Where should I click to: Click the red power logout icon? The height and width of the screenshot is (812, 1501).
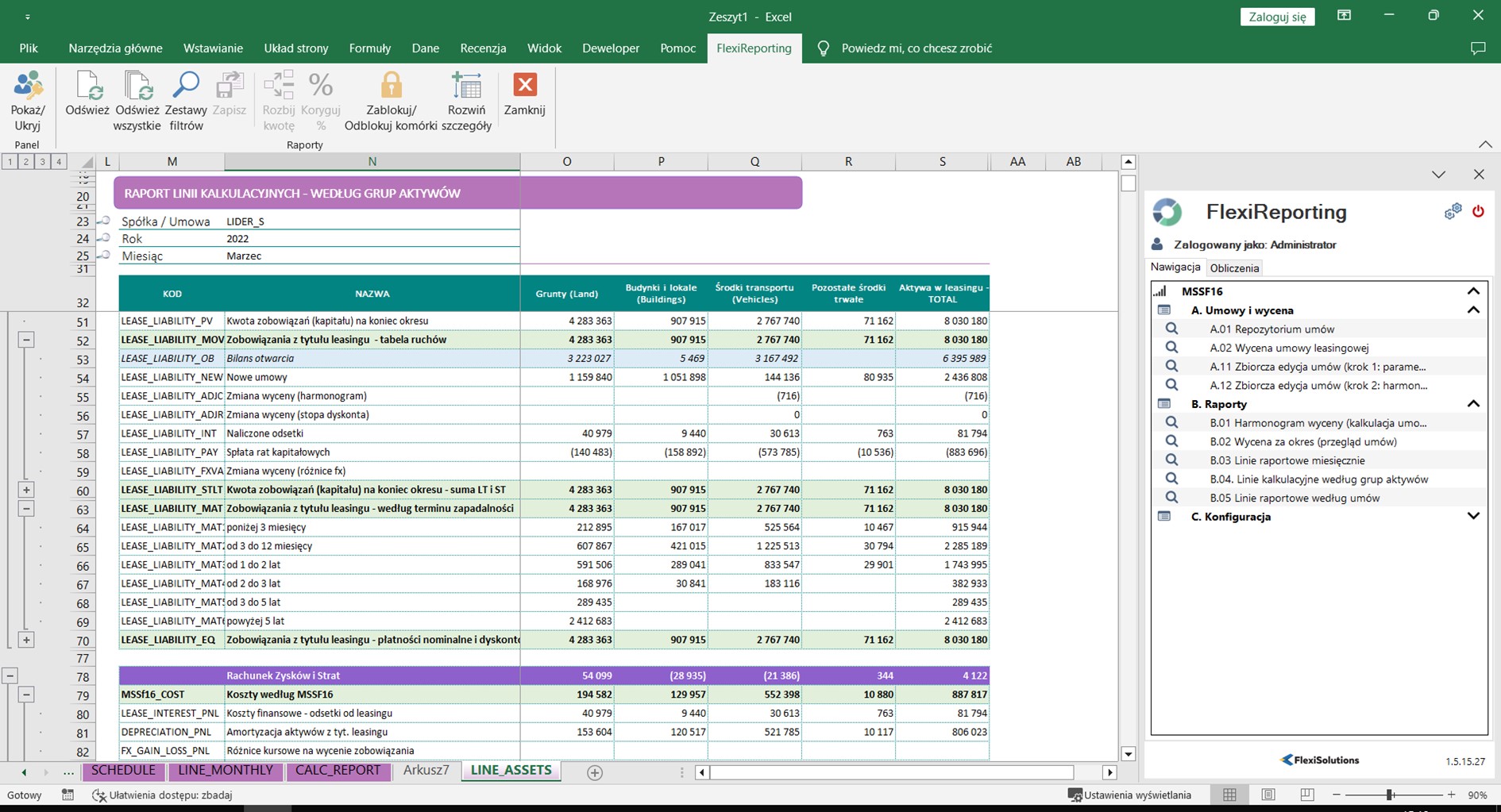[1478, 211]
